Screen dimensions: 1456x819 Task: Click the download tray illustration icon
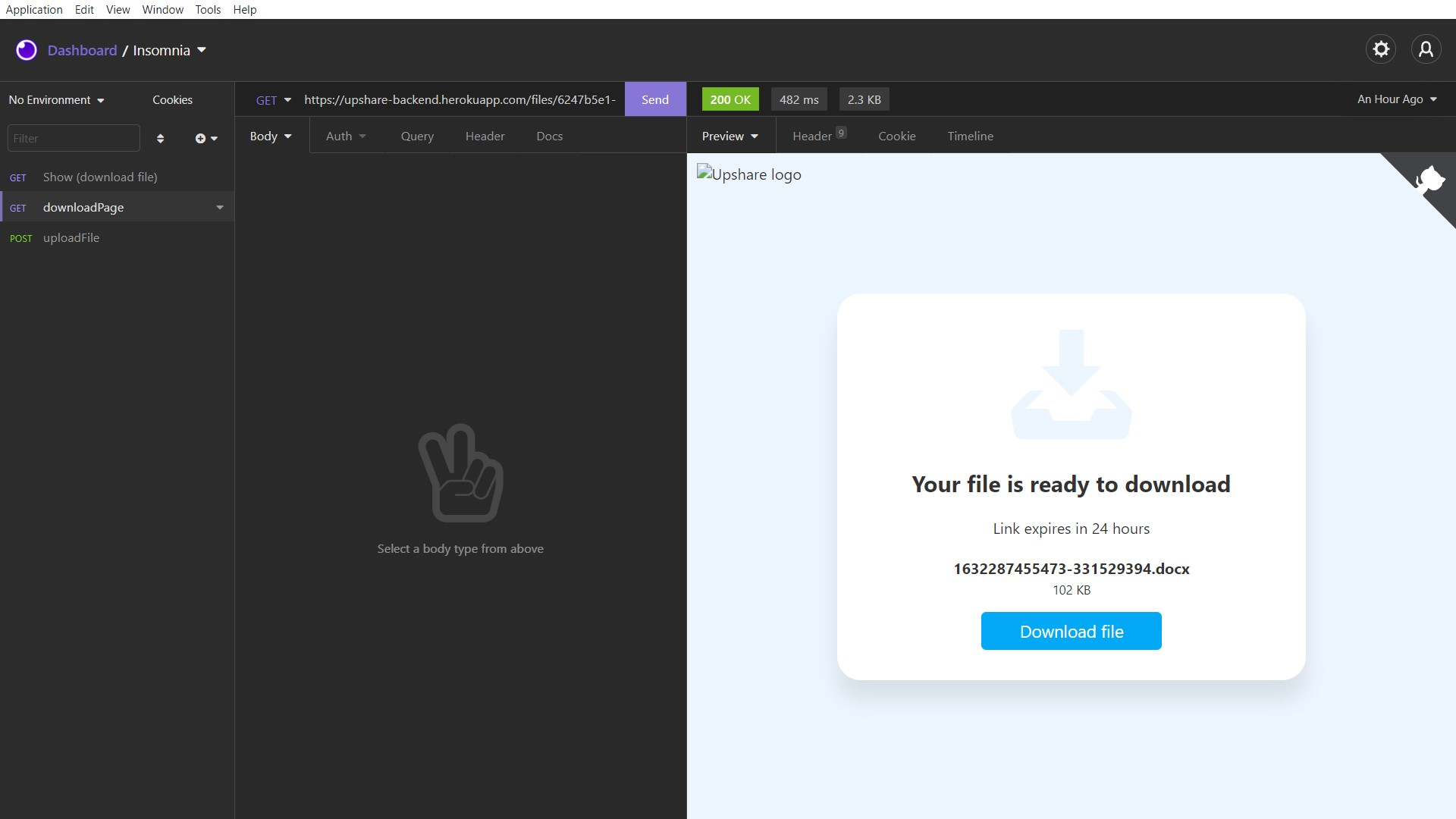point(1071,384)
